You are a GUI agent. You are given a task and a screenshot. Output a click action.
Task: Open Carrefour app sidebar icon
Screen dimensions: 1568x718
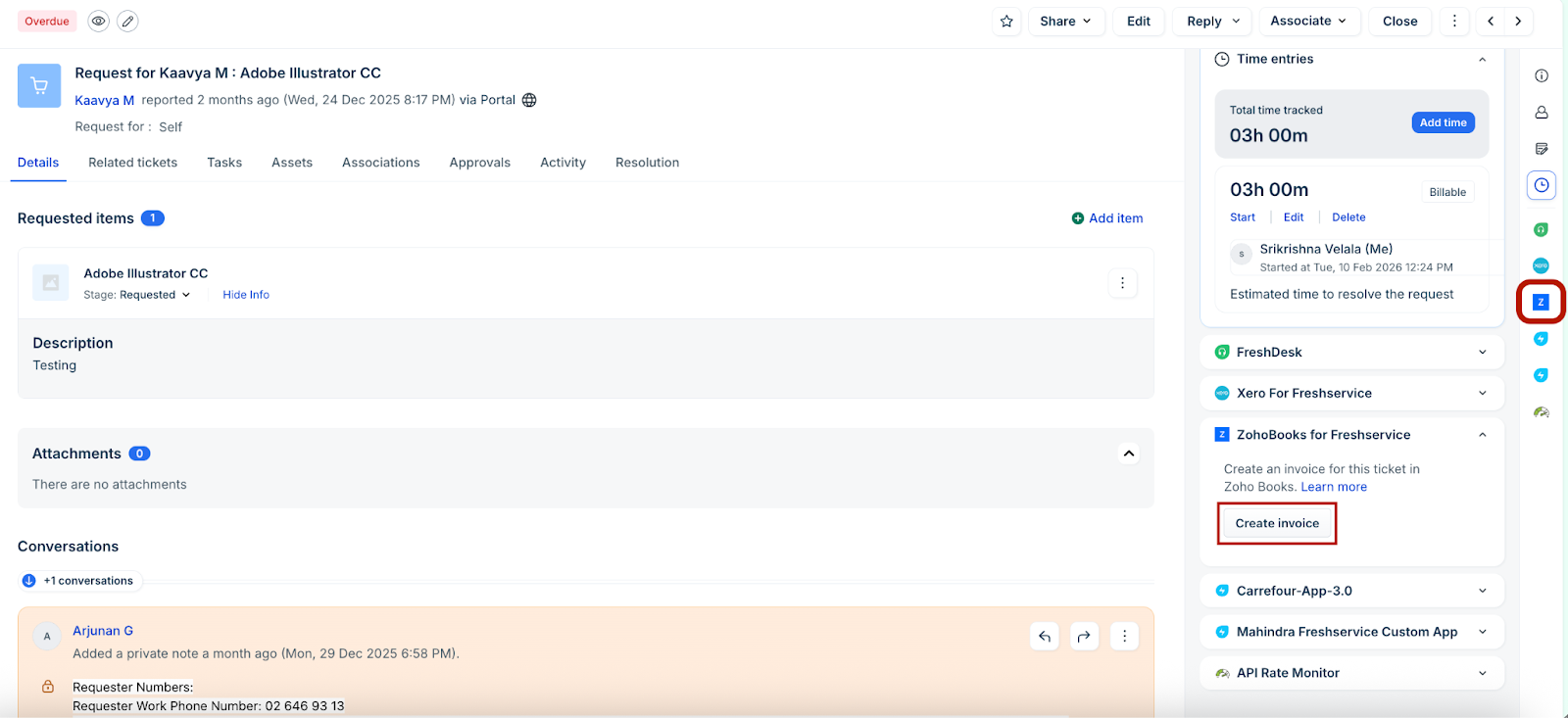1541,339
